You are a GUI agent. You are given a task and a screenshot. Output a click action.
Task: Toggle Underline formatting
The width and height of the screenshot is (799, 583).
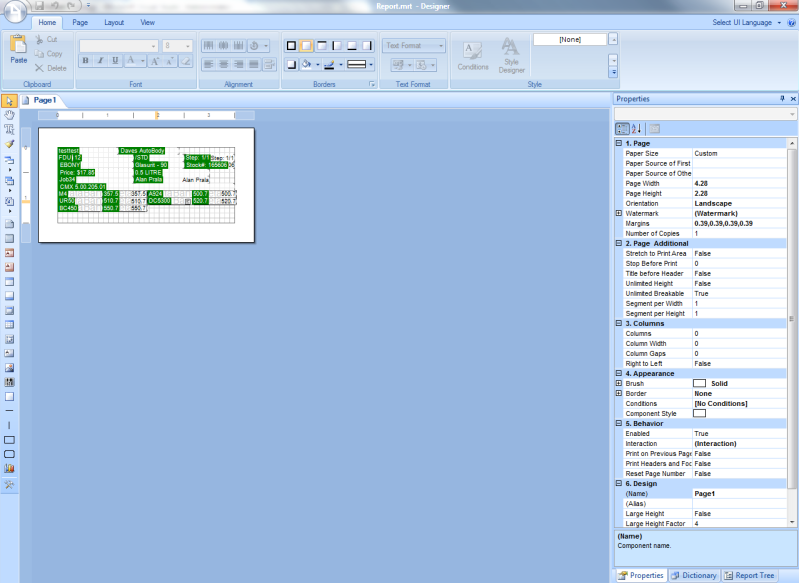[115, 61]
